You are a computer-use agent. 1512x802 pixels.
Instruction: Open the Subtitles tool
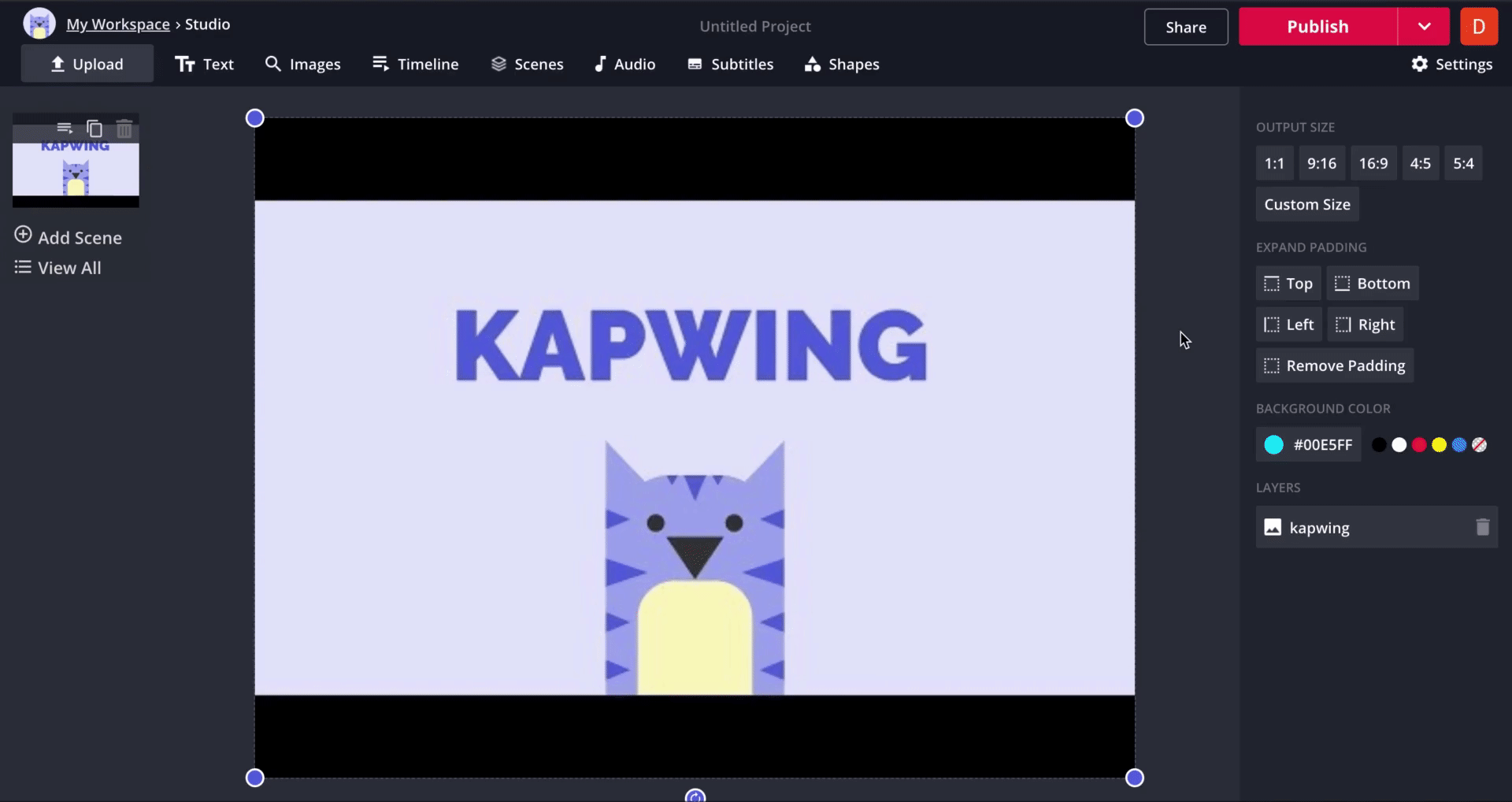click(730, 65)
